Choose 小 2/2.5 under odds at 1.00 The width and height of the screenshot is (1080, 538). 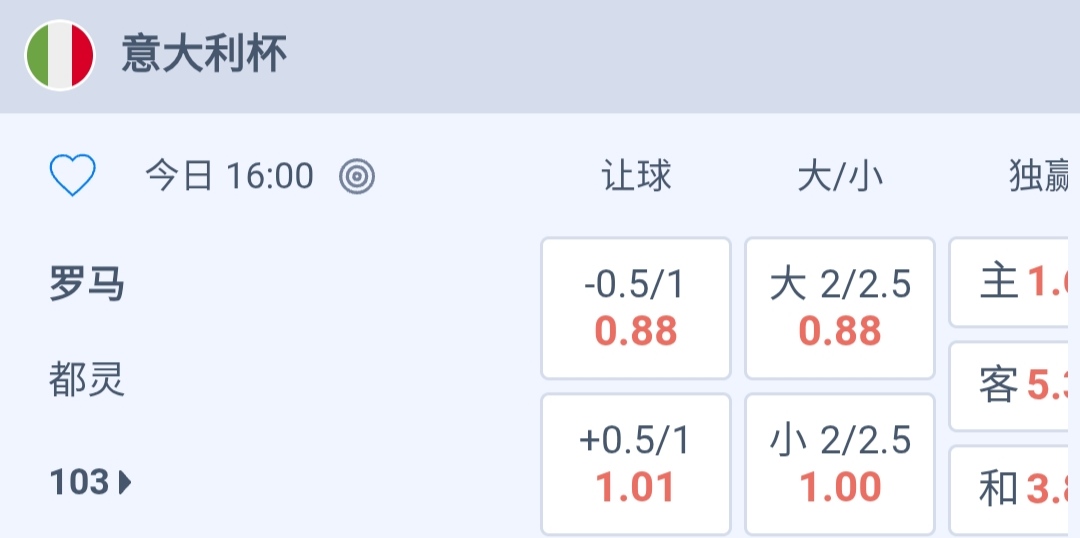coord(840,464)
